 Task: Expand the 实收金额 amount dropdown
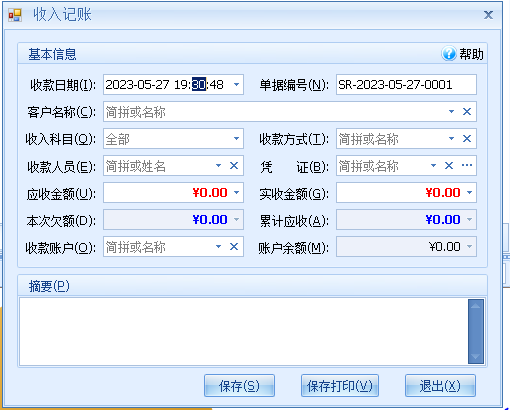(x=469, y=193)
